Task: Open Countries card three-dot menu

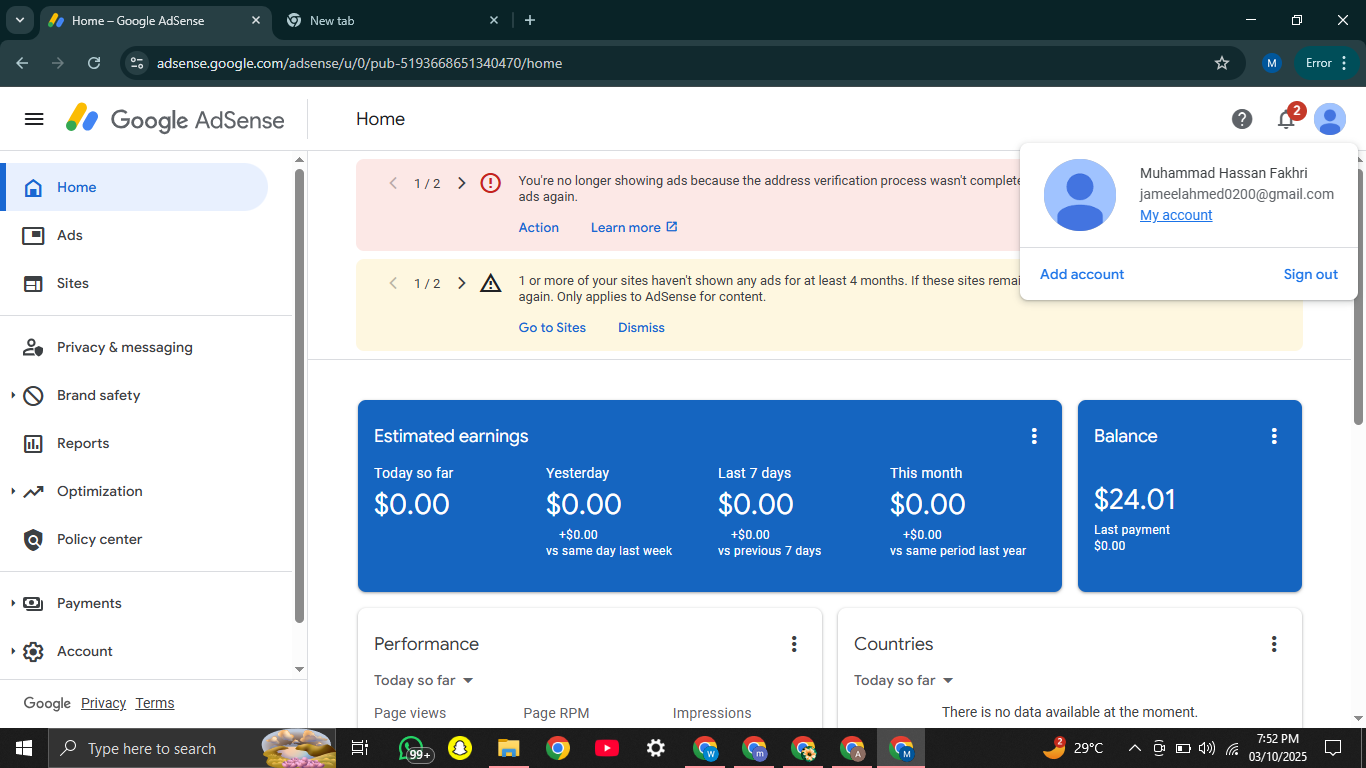Action: (1274, 644)
